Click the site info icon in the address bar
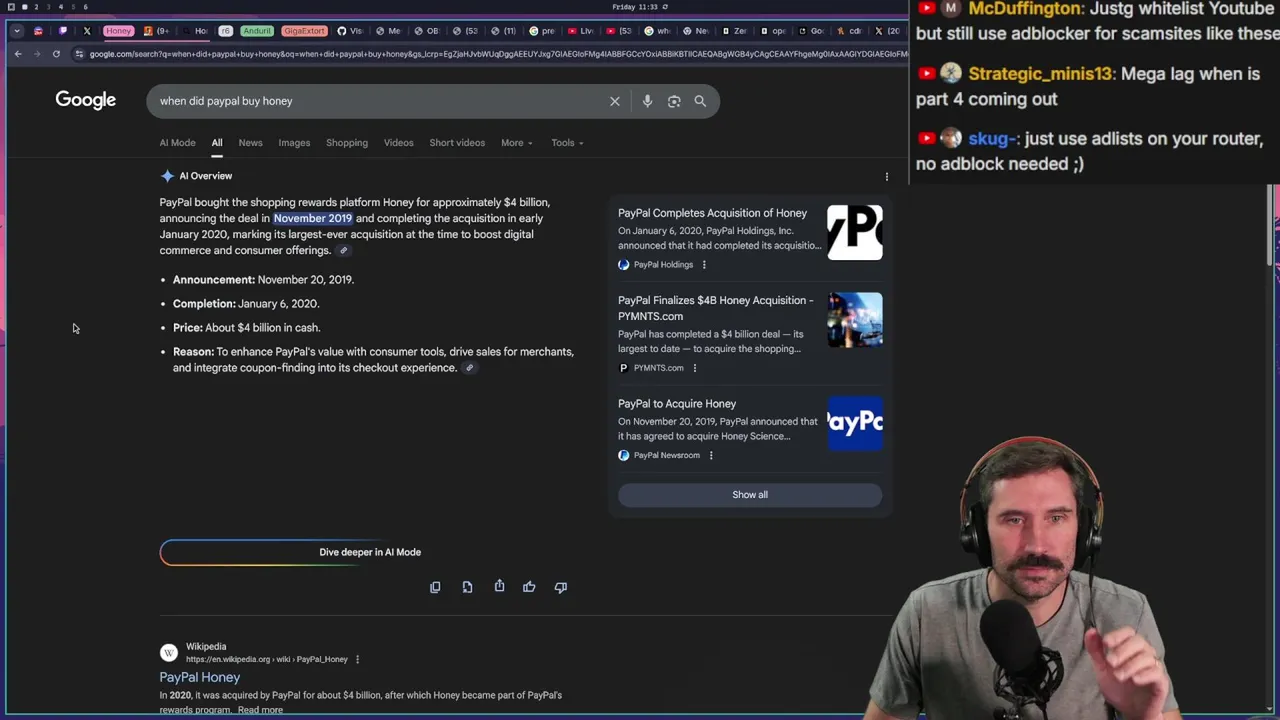 pos(79,54)
